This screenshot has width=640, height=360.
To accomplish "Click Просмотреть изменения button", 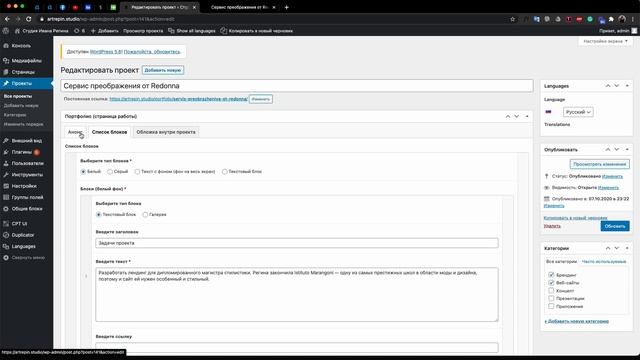I will click(x=600, y=164).
